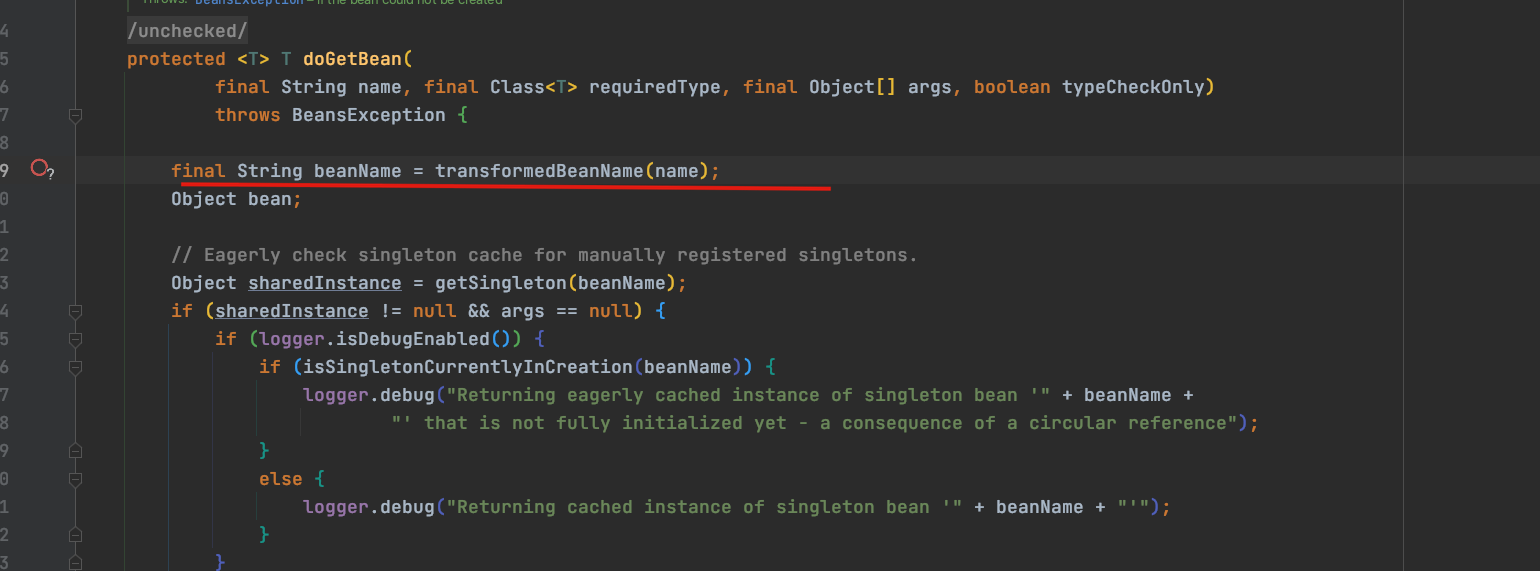Click sharedInstance in the if condition

click(x=292, y=311)
